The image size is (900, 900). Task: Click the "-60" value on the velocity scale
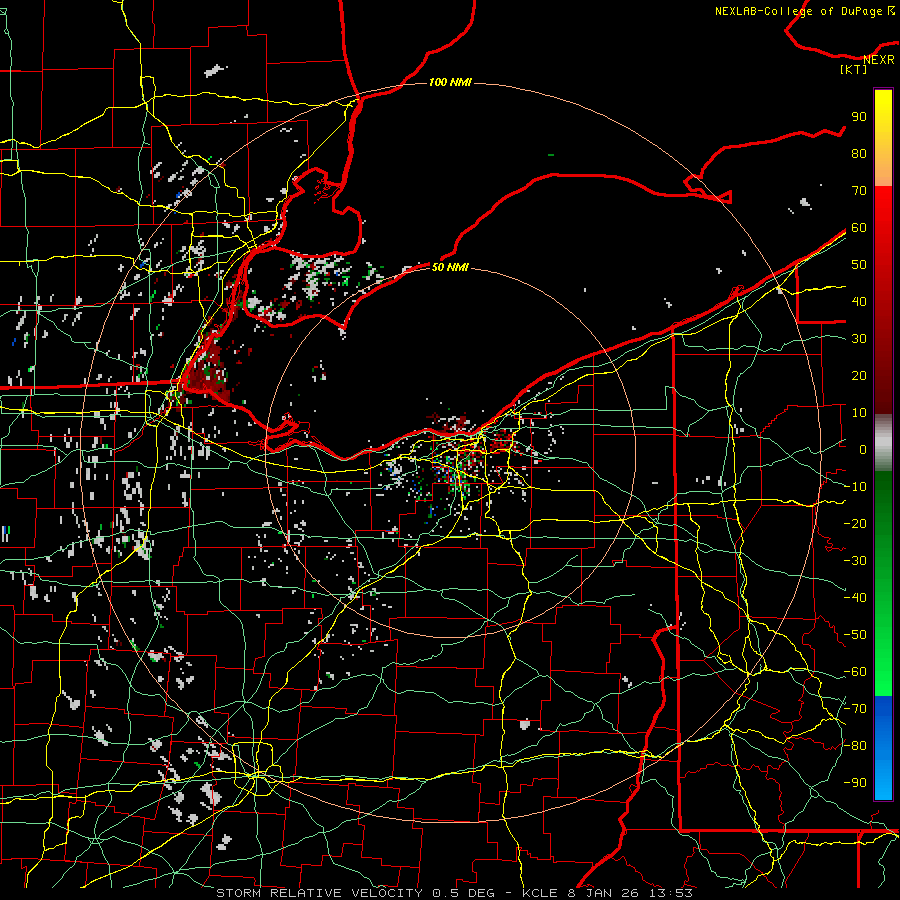pos(855,672)
